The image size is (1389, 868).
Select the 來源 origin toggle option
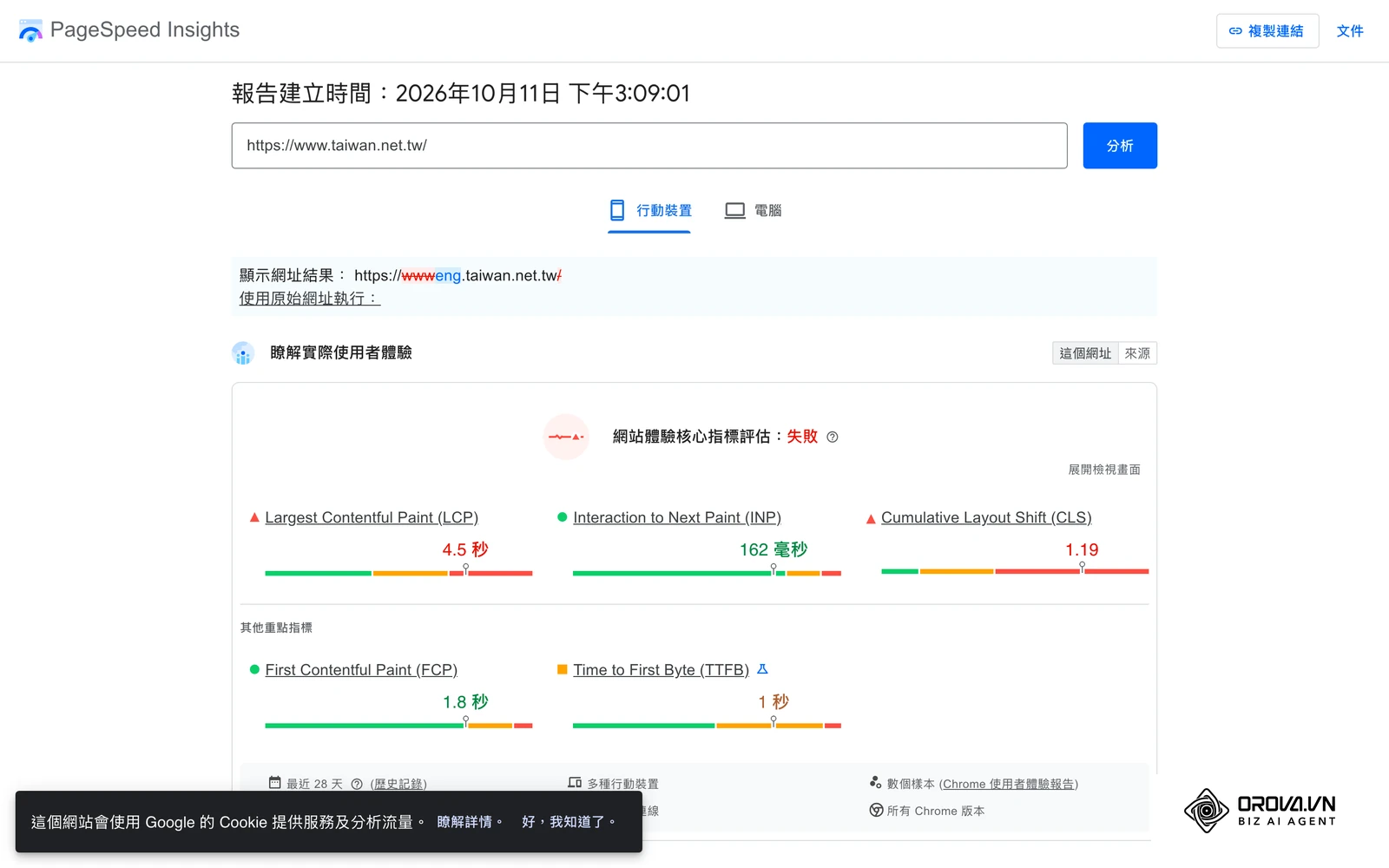pyautogui.click(x=1137, y=353)
